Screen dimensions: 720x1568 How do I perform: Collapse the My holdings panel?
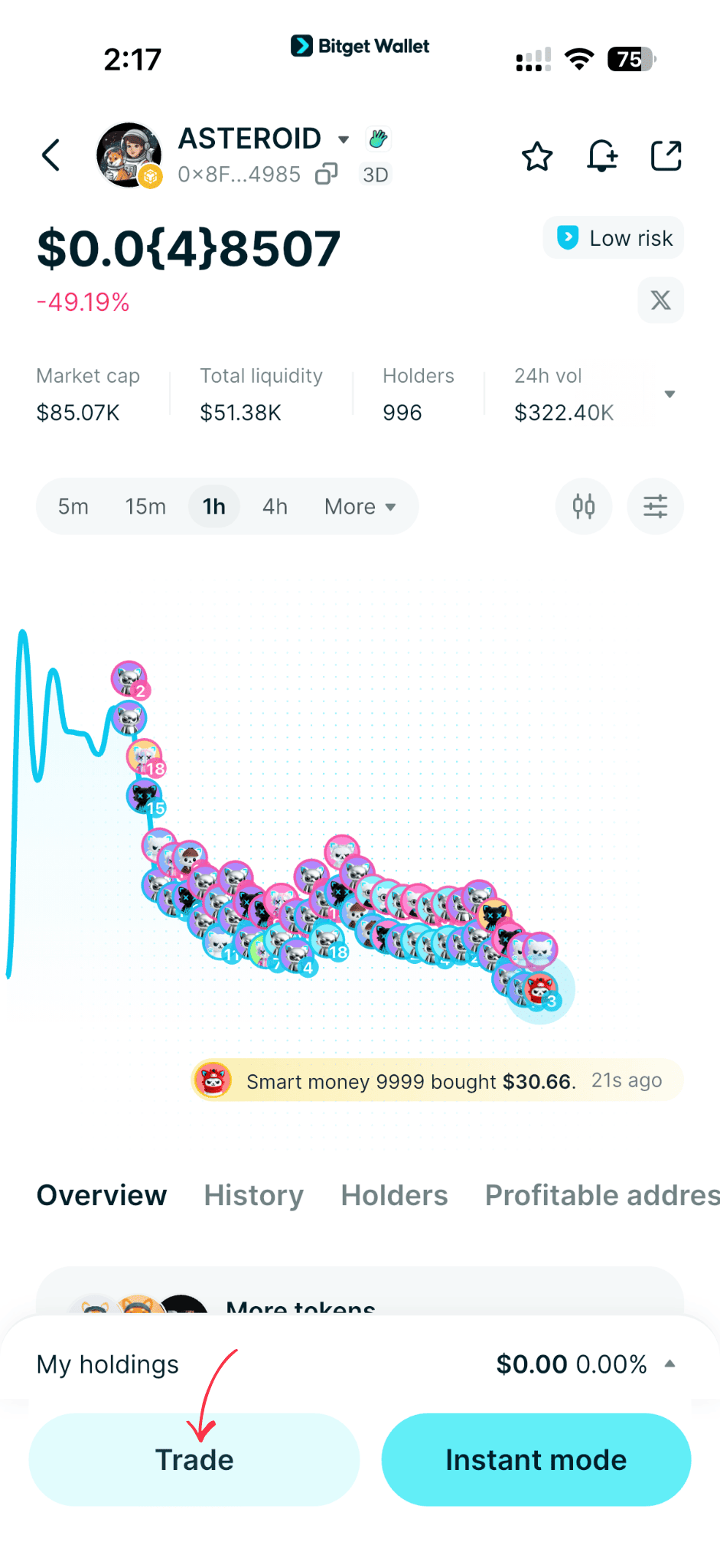pyautogui.click(x=670, y=1364)
